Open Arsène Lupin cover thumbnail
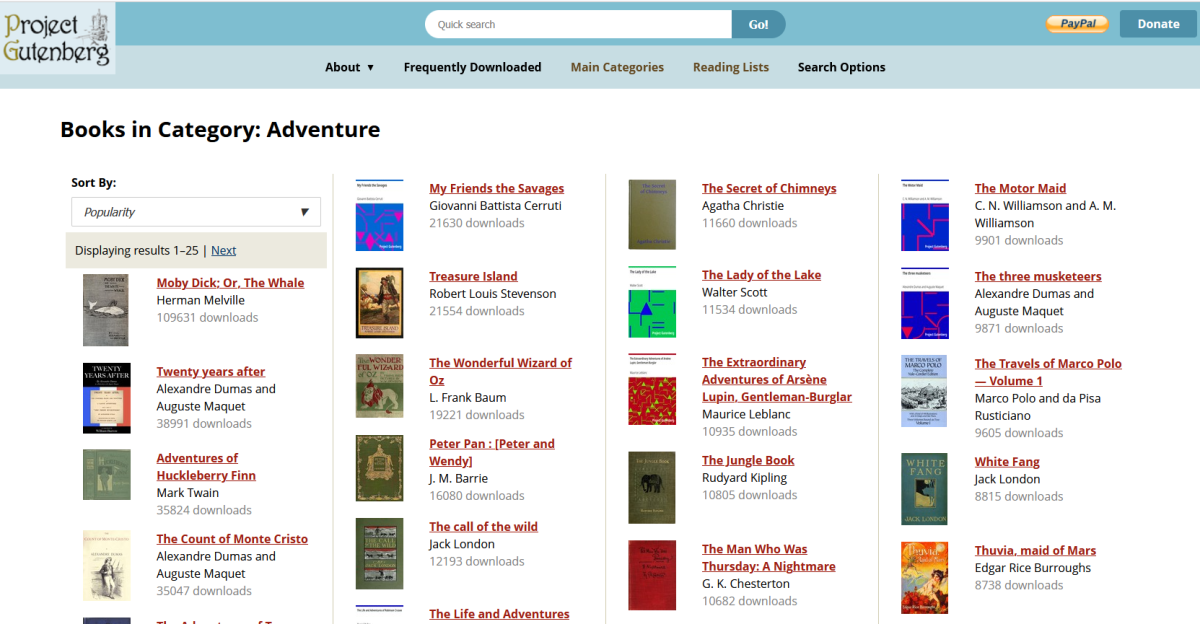Image resolution: width=1200 pixels, height=624 pixels. coord(652,389)
